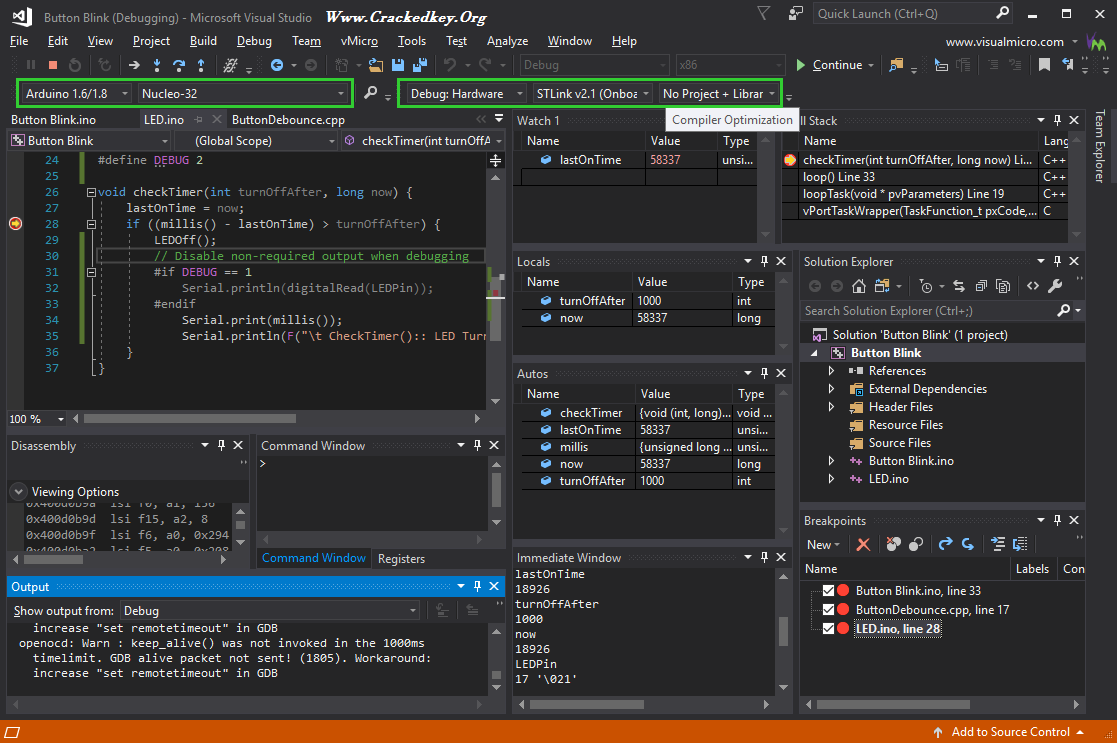
Task: Click Show All Files icon in Solution Explorer
Action: [x=1003, y=286]
